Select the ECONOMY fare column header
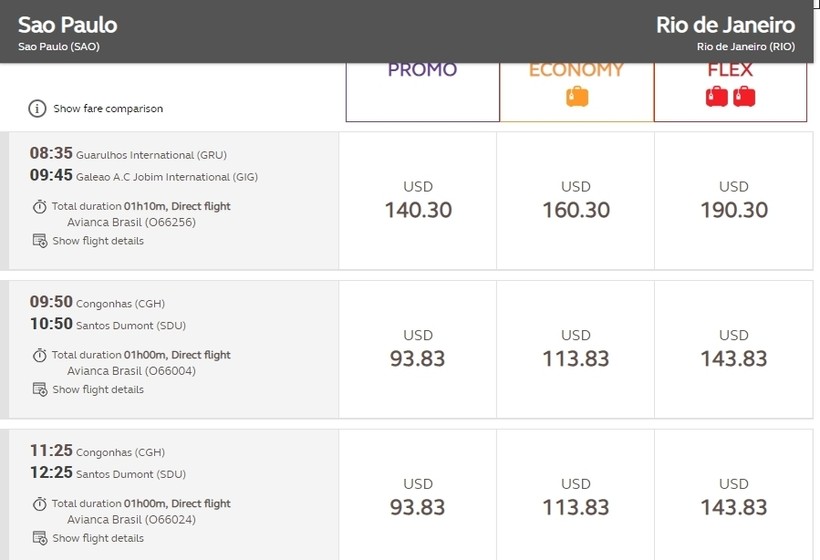 click(576, 92)
